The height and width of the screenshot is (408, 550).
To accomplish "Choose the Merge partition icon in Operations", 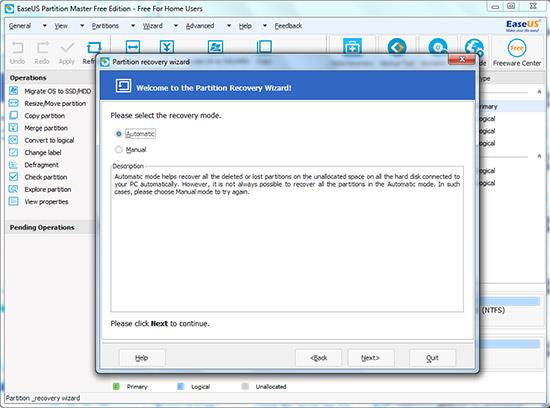I will pos(13,128).
